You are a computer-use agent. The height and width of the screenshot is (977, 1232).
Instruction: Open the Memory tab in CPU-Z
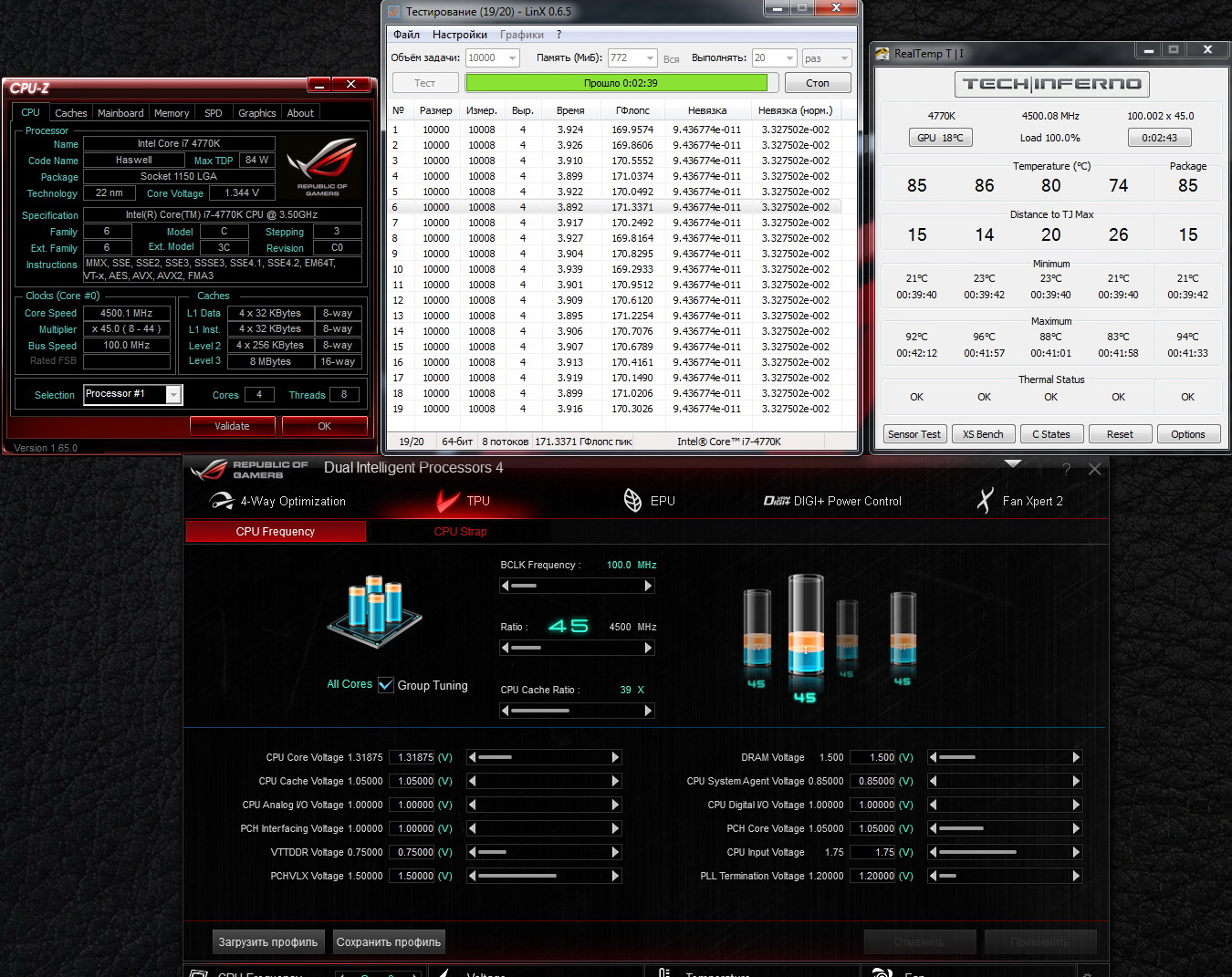[x=172, y=113]
